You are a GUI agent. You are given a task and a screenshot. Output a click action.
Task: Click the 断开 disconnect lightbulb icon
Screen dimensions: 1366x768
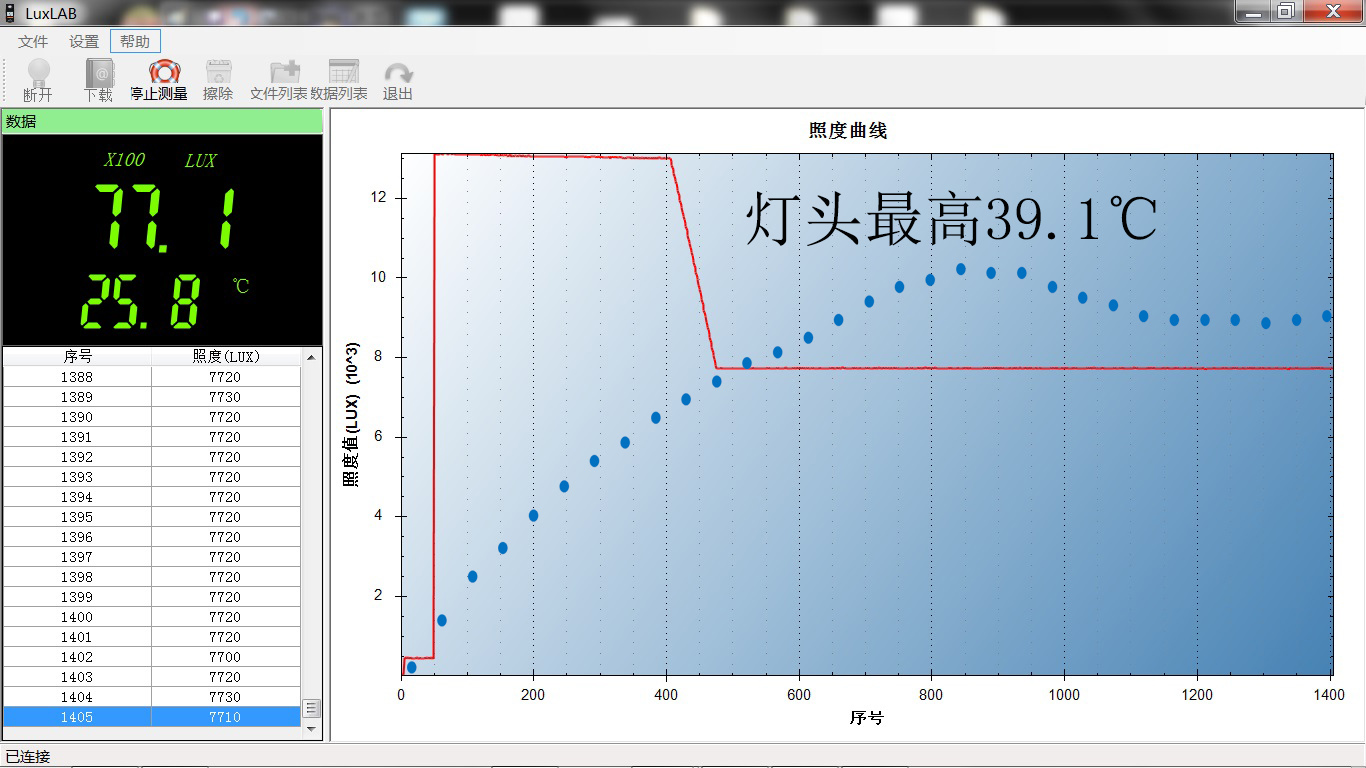[38, 72]
